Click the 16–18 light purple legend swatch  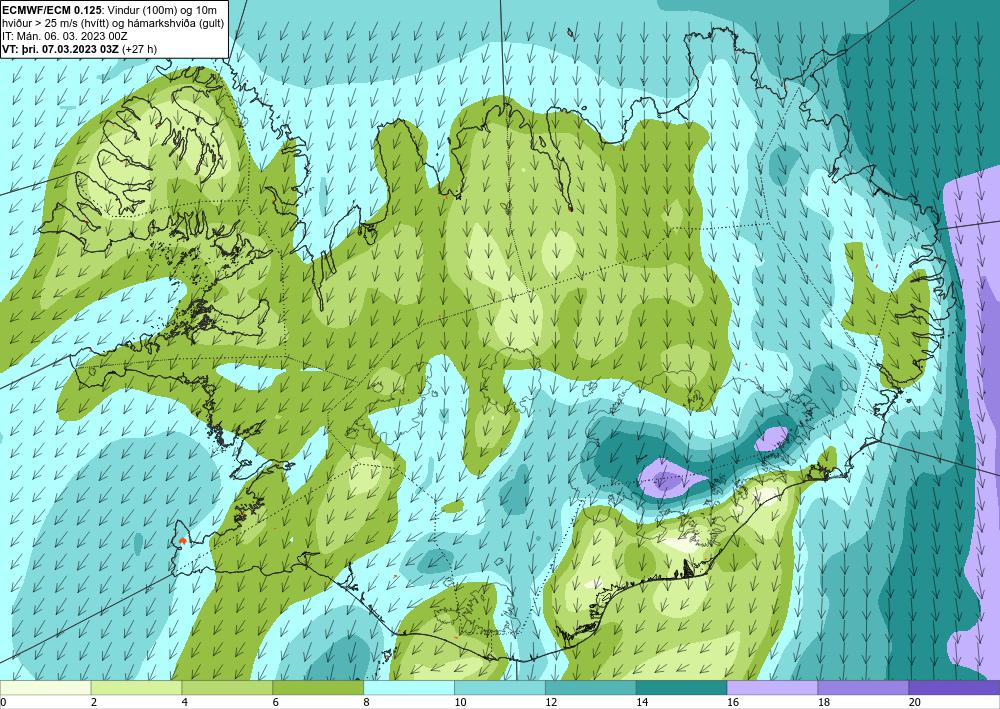tap(772, 688)
